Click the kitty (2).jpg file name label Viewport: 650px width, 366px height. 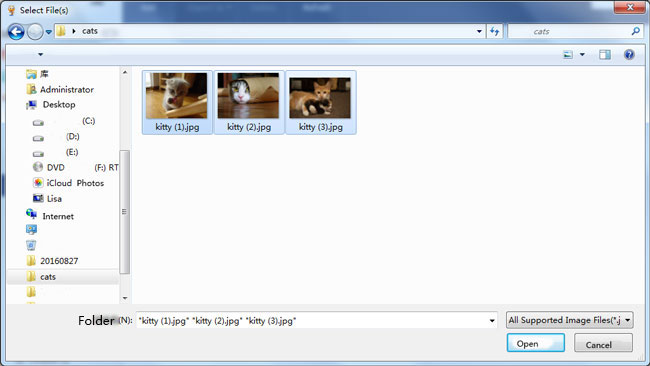coord(249,127)
